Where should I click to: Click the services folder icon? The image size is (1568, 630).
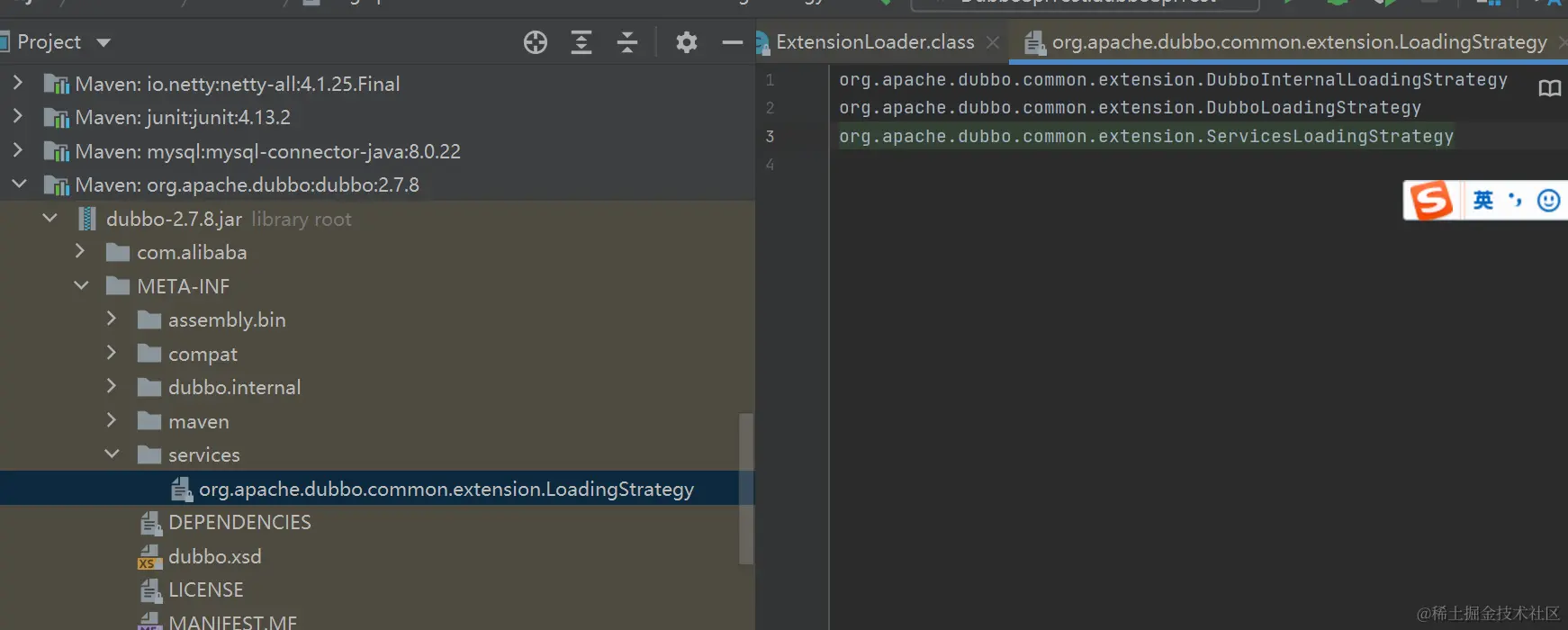pyautogui.click(x=149, y=454)
